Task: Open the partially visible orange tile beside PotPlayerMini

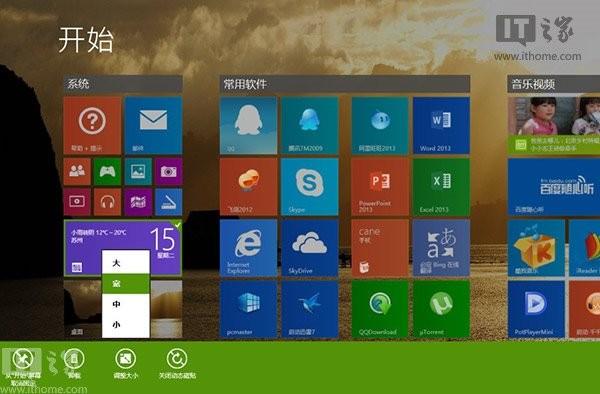Action: coord(585,309)
